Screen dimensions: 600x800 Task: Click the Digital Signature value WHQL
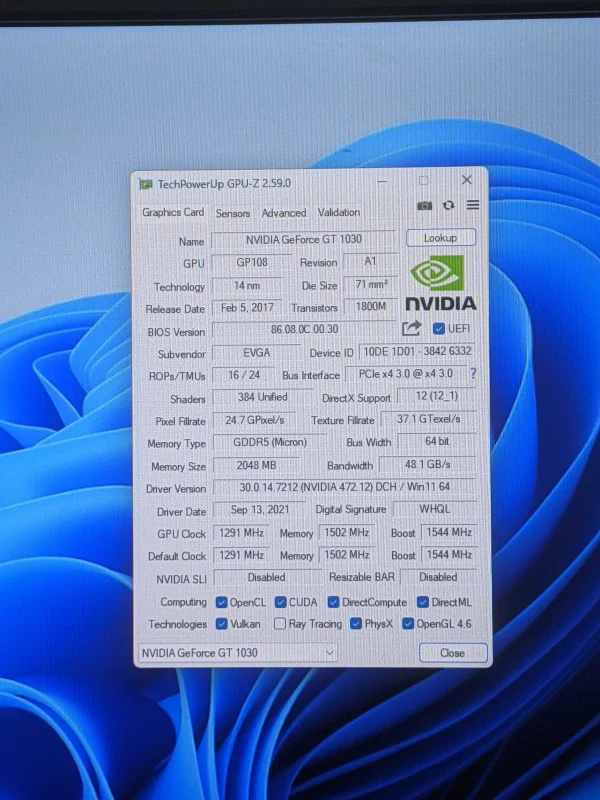tap(435, 509)
